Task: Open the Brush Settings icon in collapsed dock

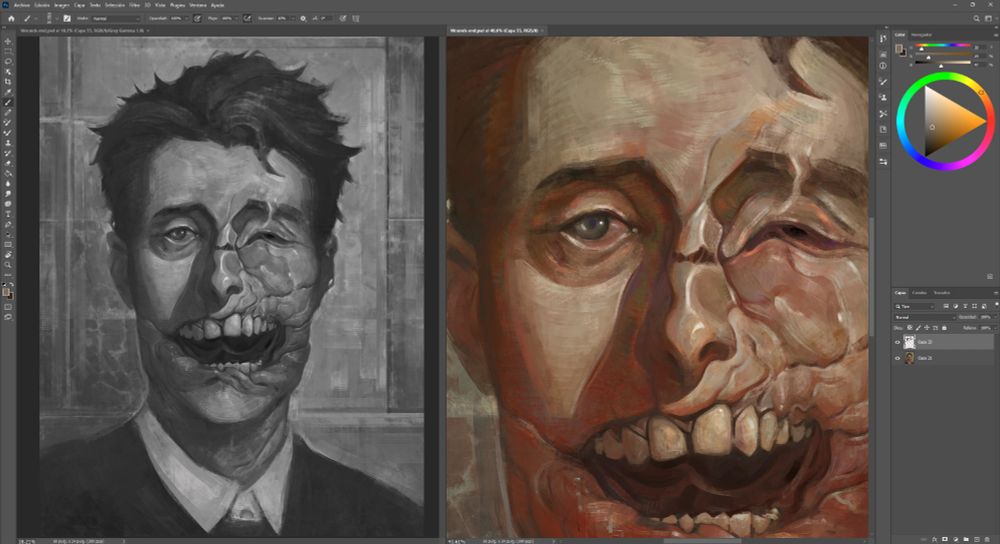Action: (883, 82)
